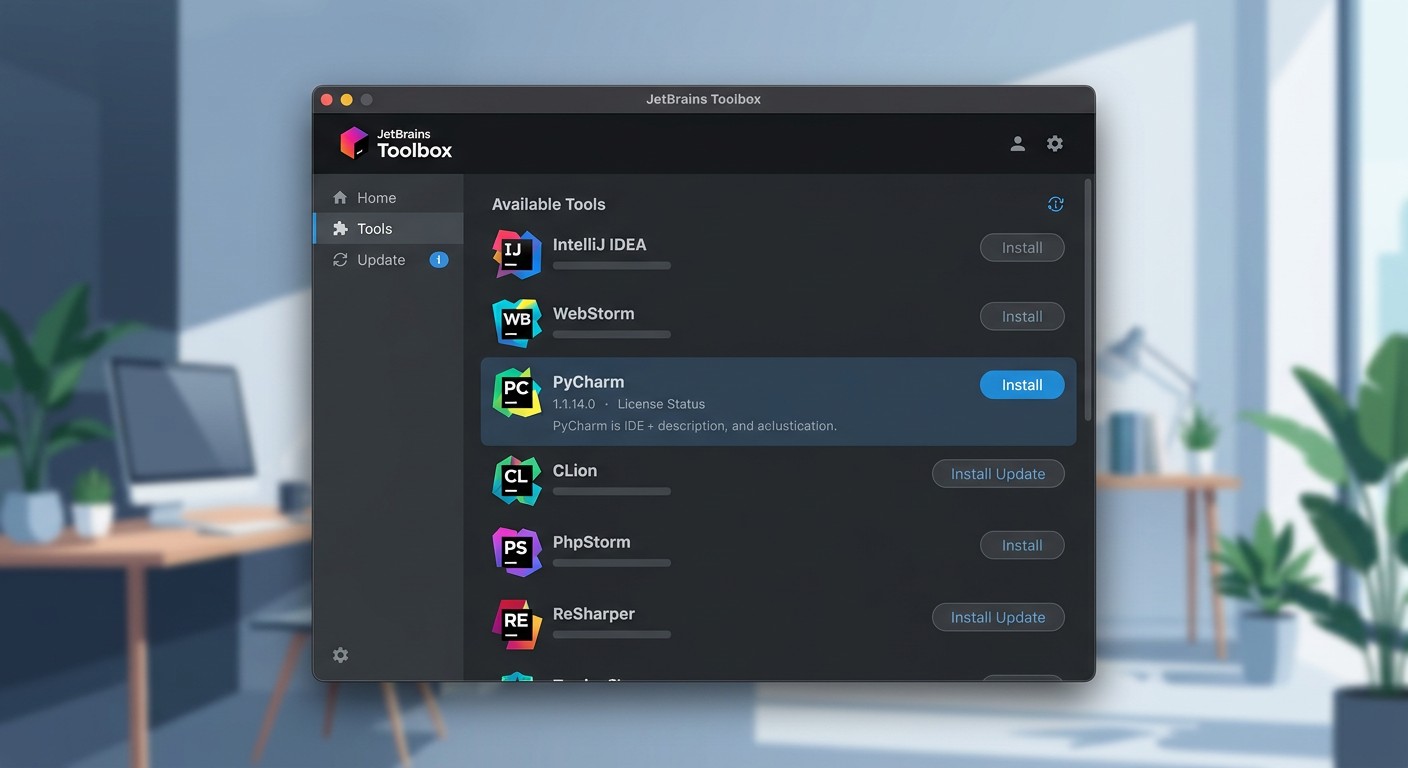The height and width of the screenshot is (768, 1408).
Task: Click the ReSharper name
Action: [594, 614]
